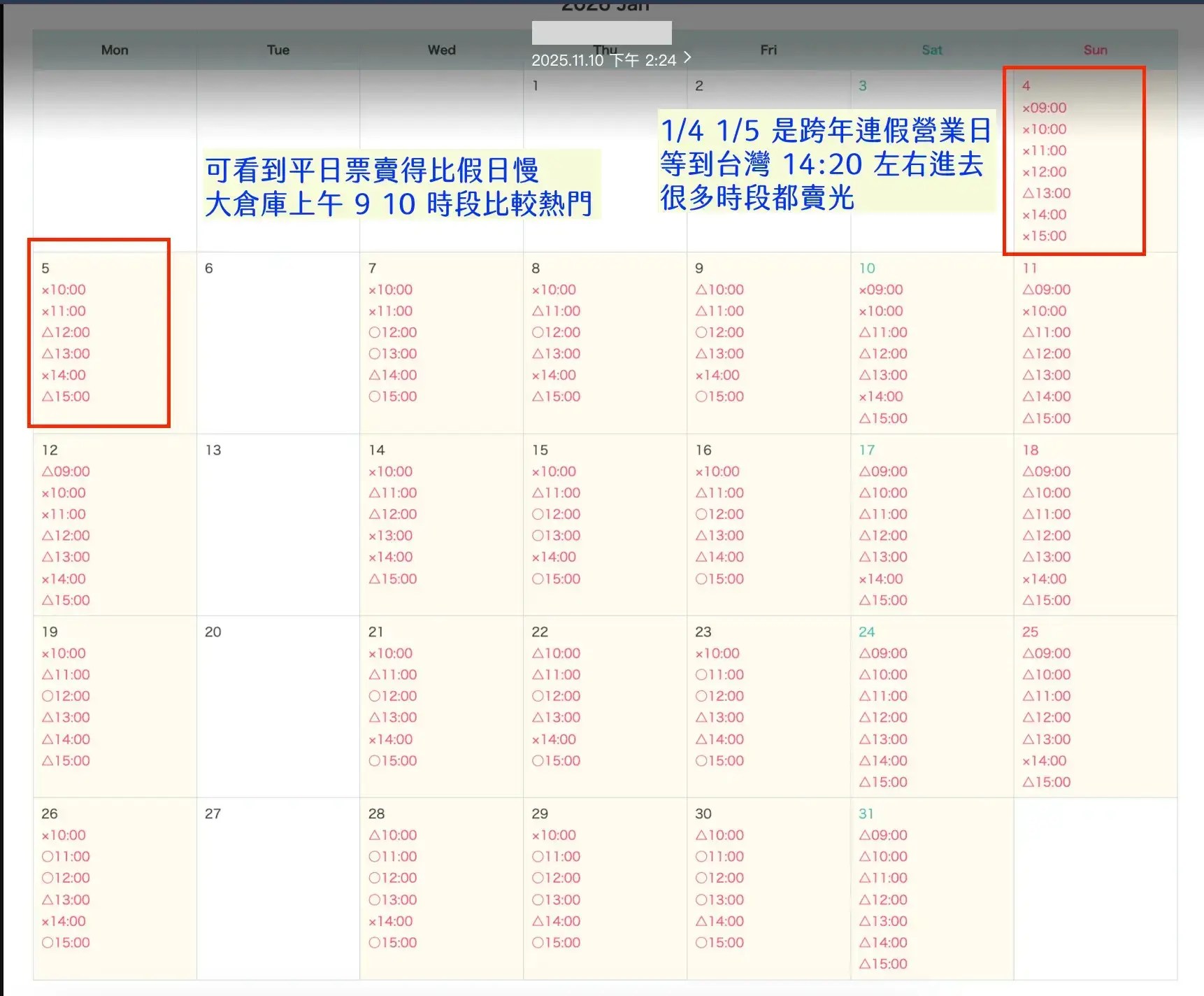Select the 13:00 slot on January 16
This screenshot has width=1204, height=996.
(719, 536)
